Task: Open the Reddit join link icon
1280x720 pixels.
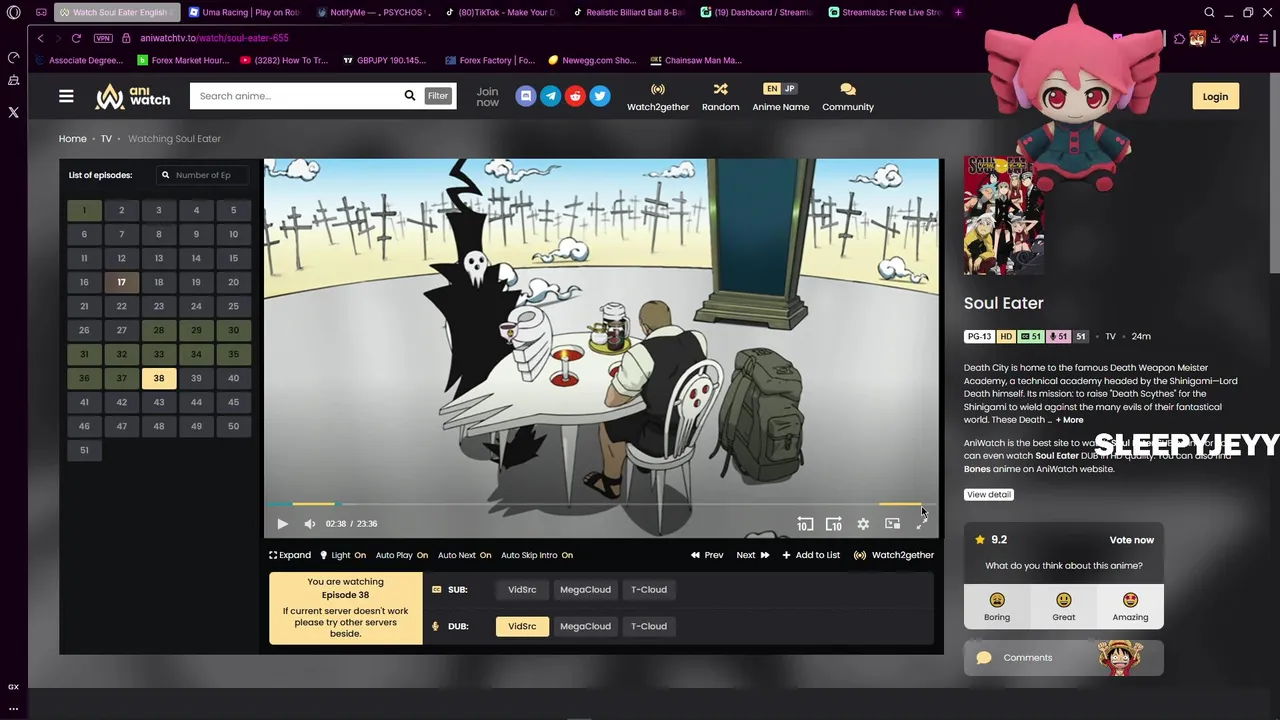Action: coord(575,96)
